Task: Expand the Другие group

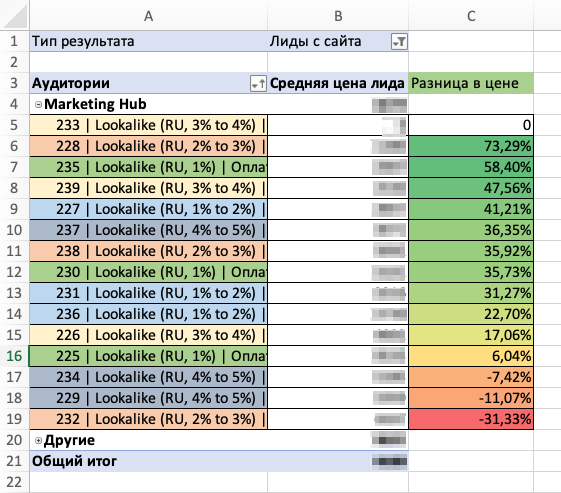Action: click(38, 440)
